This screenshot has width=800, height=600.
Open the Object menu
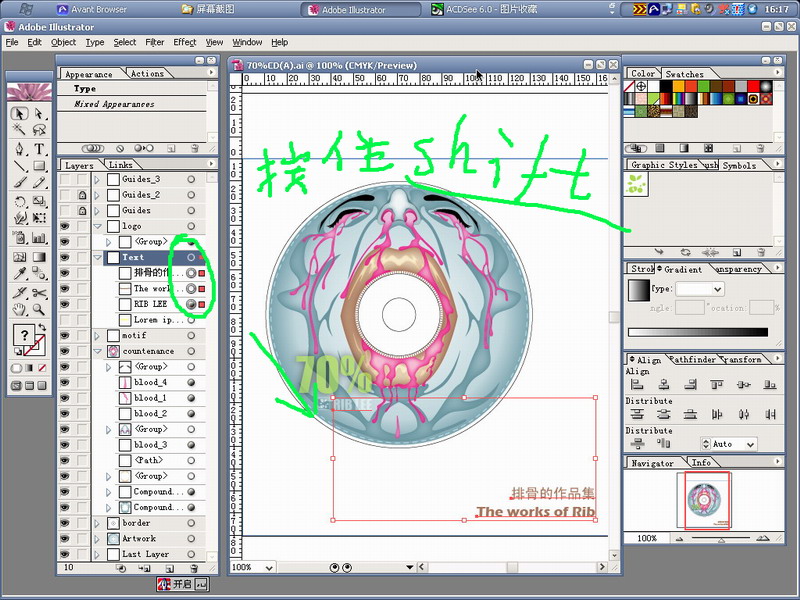(x=63, y=42)
